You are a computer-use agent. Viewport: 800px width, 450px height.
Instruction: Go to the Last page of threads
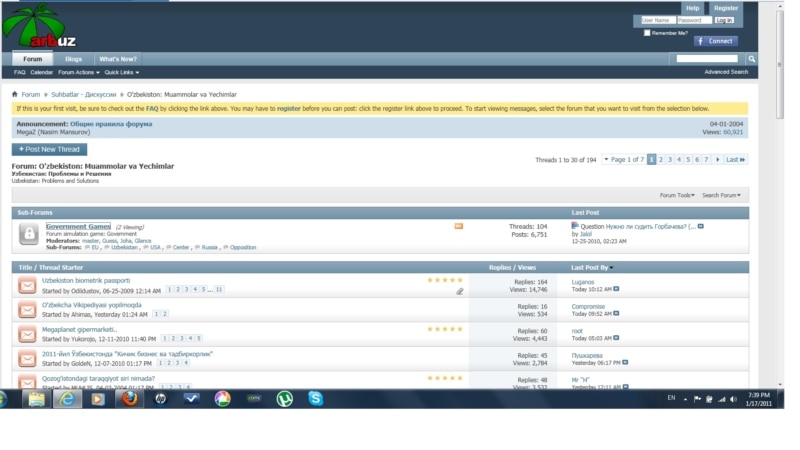point(735,159)
